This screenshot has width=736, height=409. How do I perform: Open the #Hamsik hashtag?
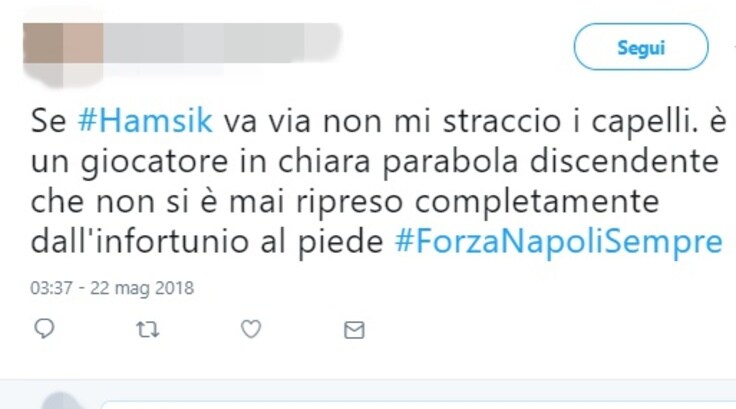pyautogui.click(x=145, y=121)
